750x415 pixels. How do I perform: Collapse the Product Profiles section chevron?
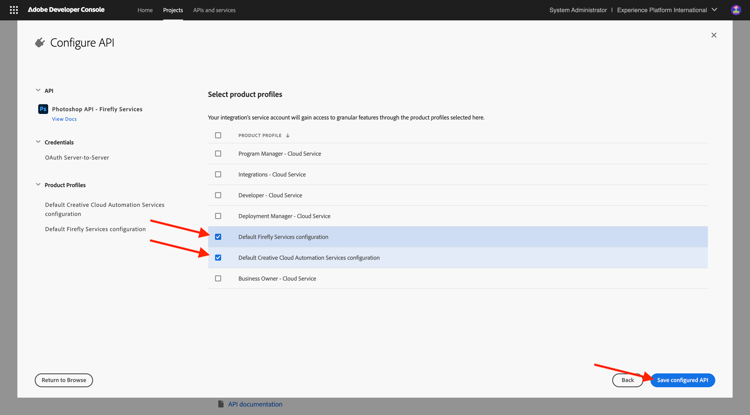[38, 185]
